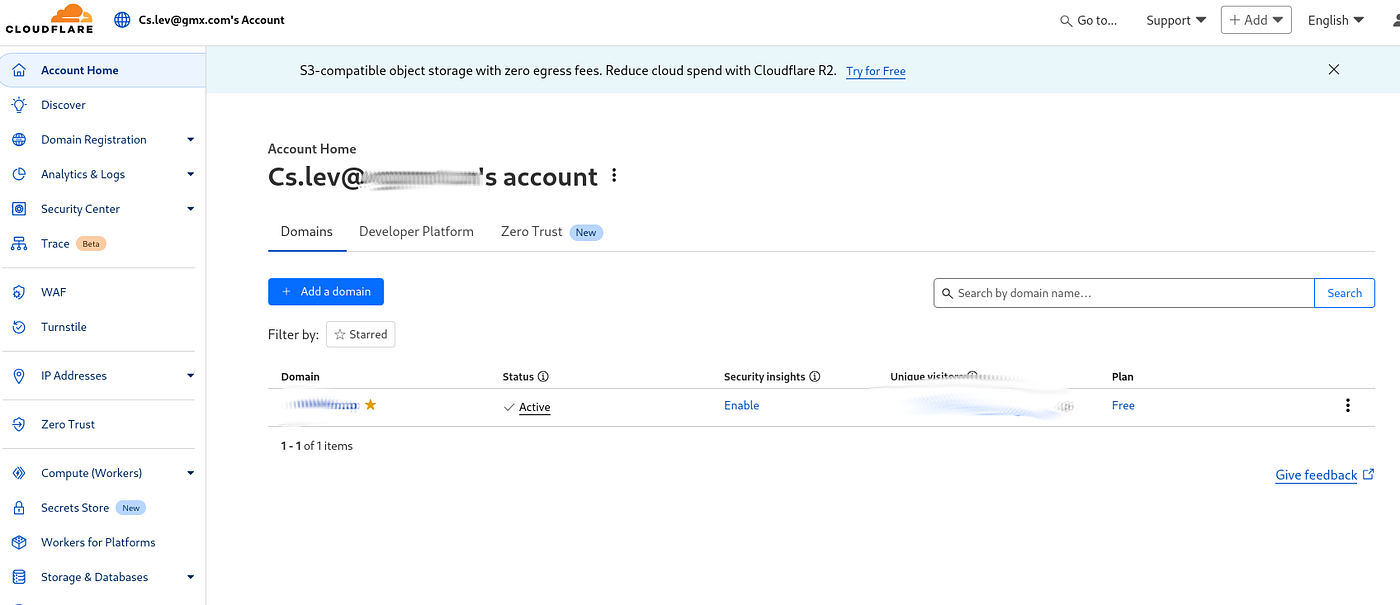Click the Go to... quick search
1400x605 pixels.
[1089, 20]
